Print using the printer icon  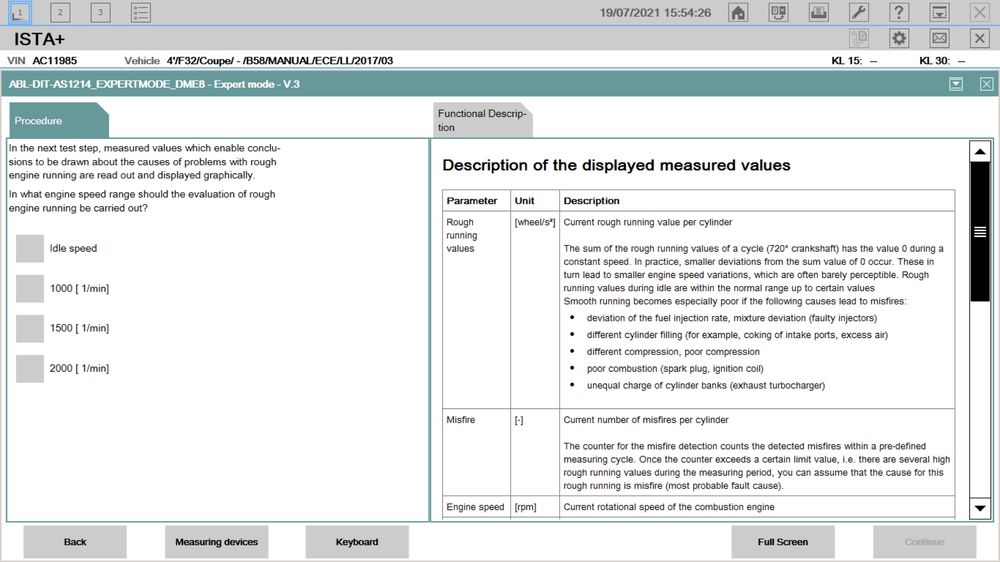[x=818, y=12]
